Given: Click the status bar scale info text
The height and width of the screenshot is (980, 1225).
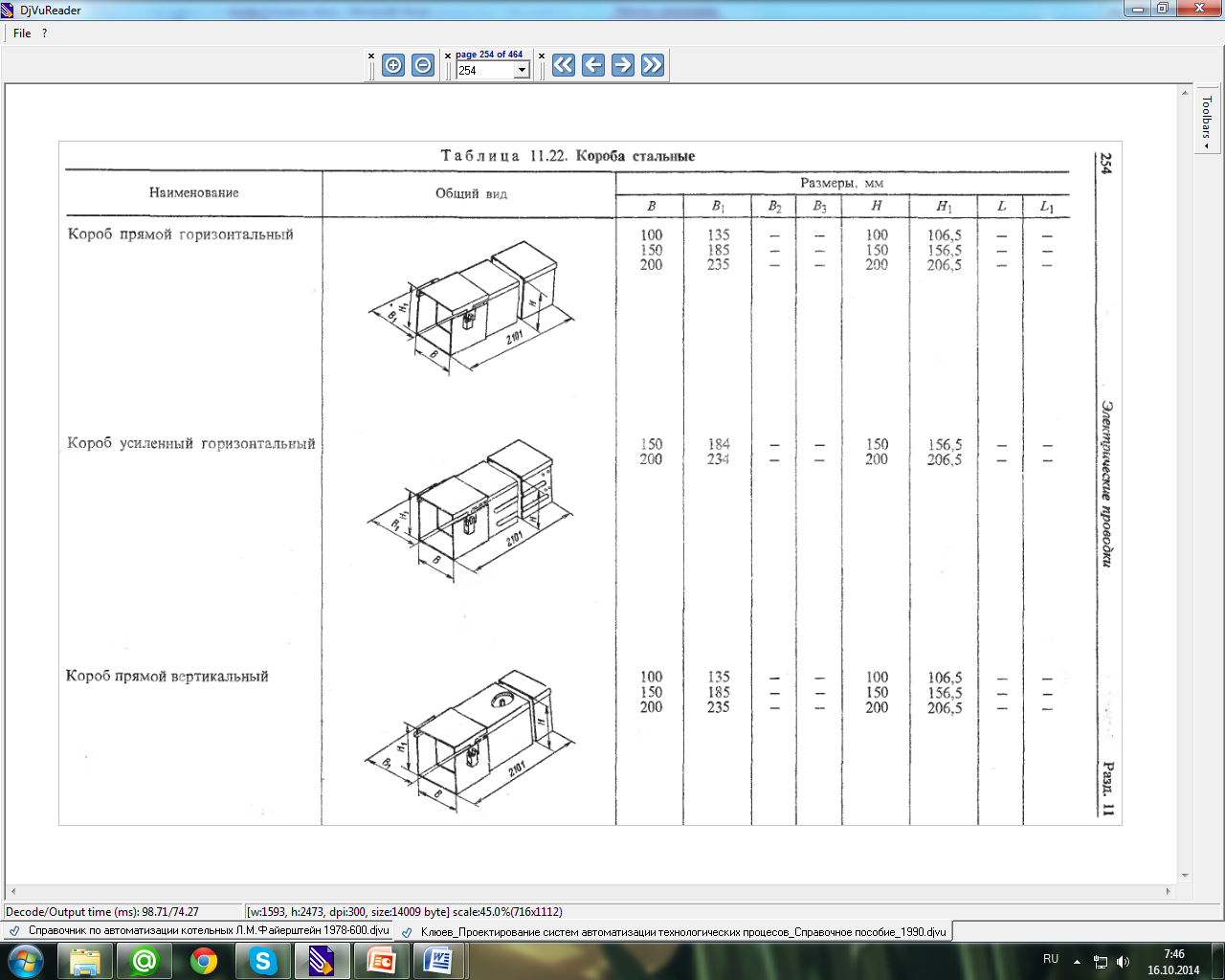Looking at the screenshot, I should pos(405,912).
